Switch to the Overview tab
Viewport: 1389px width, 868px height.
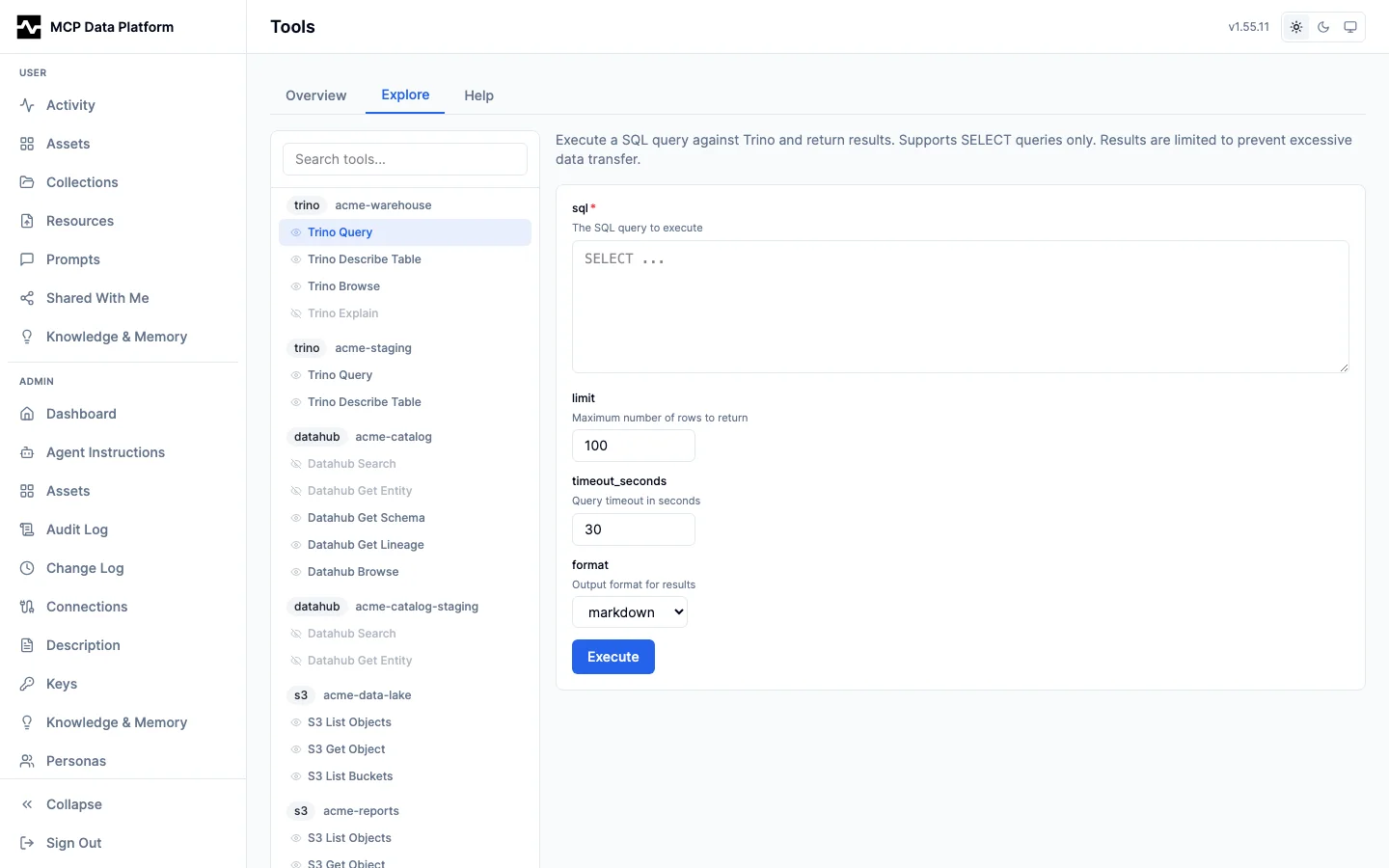point(315,95)
